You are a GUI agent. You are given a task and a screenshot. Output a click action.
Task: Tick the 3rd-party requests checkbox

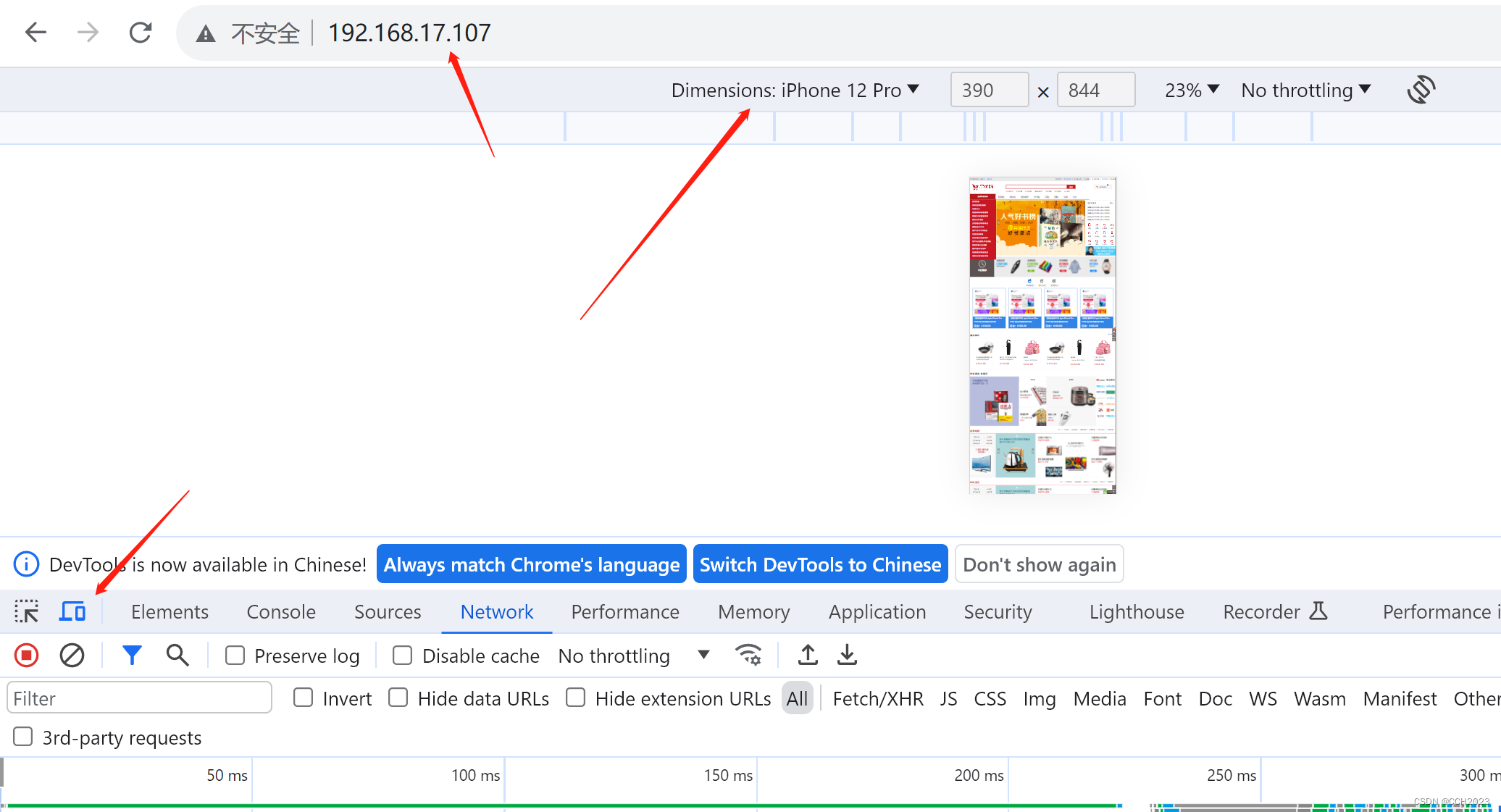(23, 737)
